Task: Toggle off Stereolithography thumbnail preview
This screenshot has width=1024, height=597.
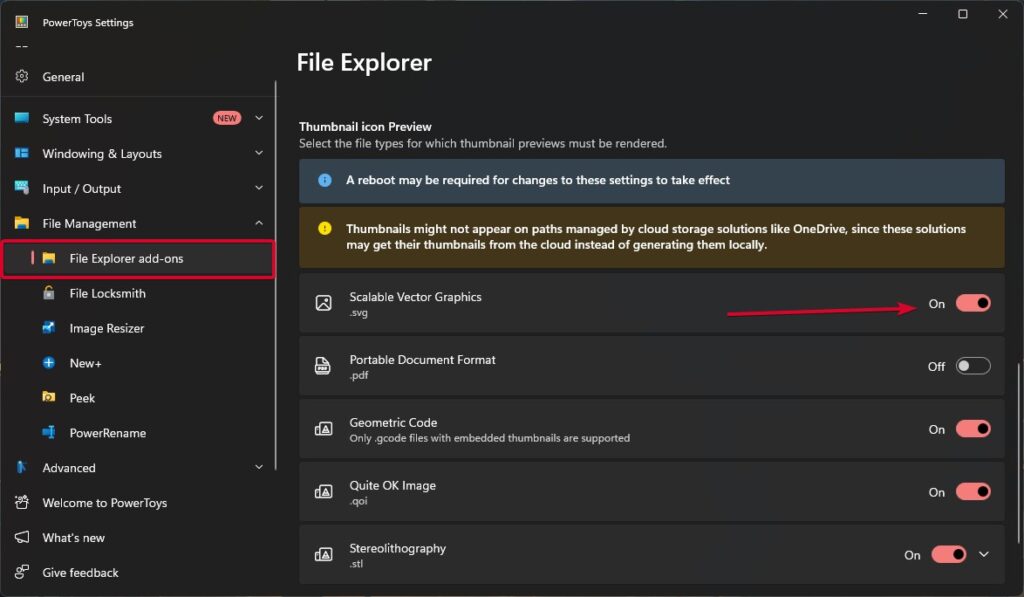Action: (x=949, y=555)
